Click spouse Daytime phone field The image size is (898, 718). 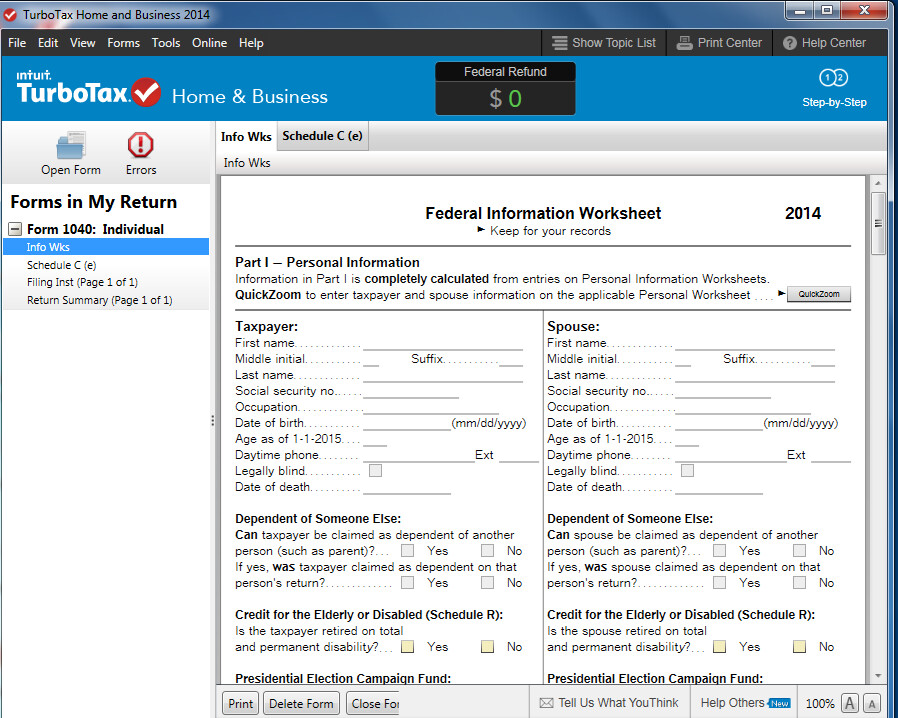coord(731,455)
